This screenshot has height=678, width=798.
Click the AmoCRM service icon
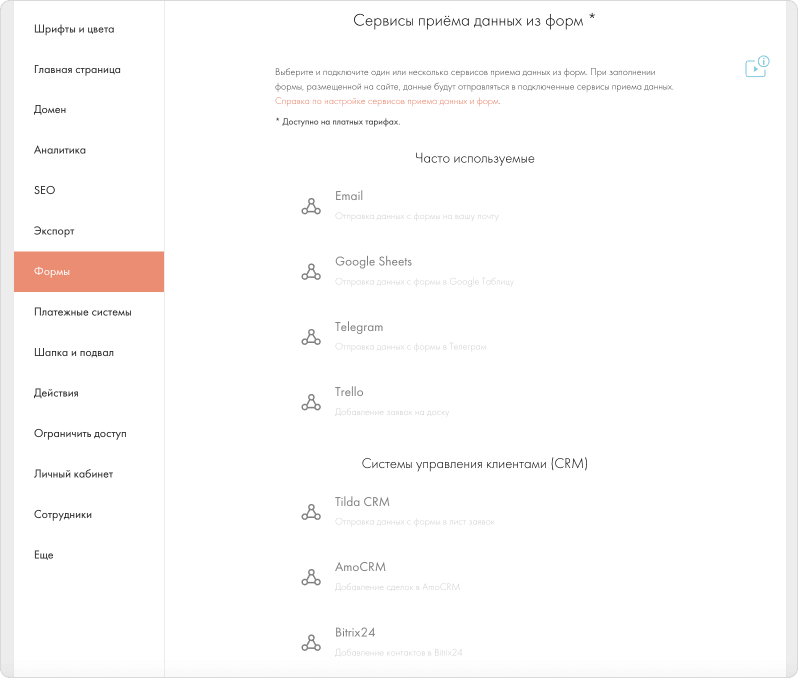coord(311,577)
